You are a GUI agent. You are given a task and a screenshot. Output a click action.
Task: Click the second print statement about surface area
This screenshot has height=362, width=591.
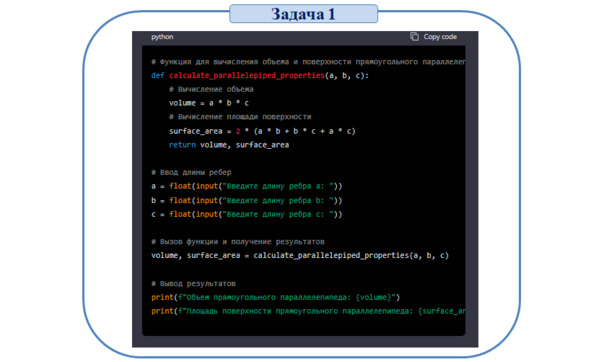click(x=308, y=311)
